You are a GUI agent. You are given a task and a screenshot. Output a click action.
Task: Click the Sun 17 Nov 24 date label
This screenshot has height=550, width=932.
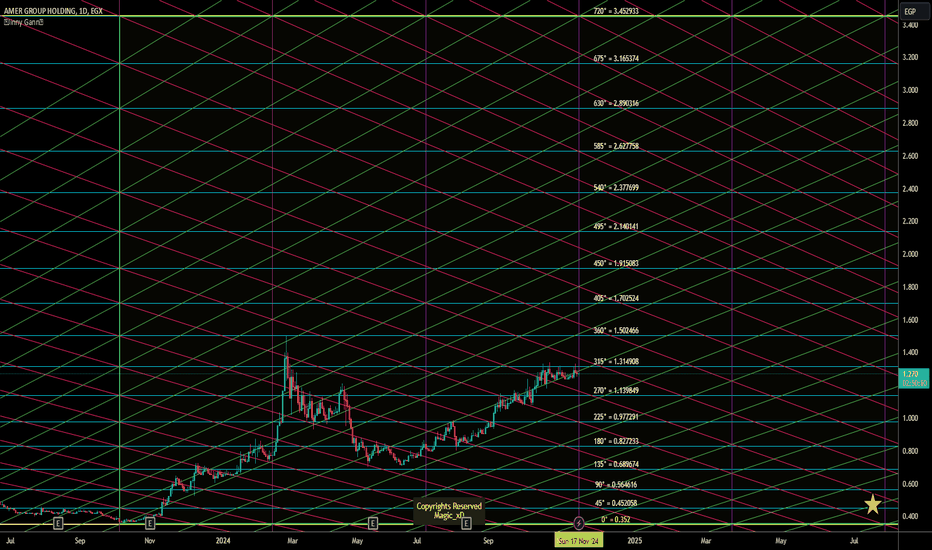click(578, 540)
